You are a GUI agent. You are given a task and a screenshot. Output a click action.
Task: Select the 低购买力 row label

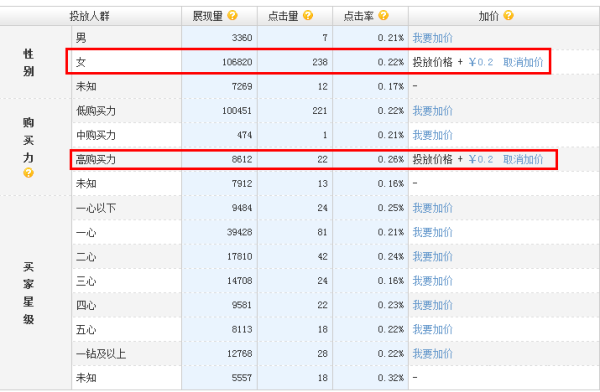click(96, 111)
